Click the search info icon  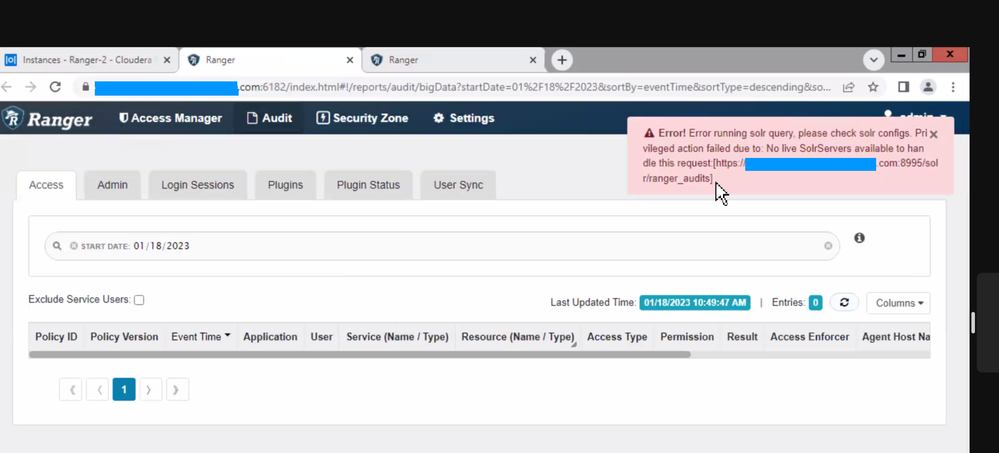859,238
